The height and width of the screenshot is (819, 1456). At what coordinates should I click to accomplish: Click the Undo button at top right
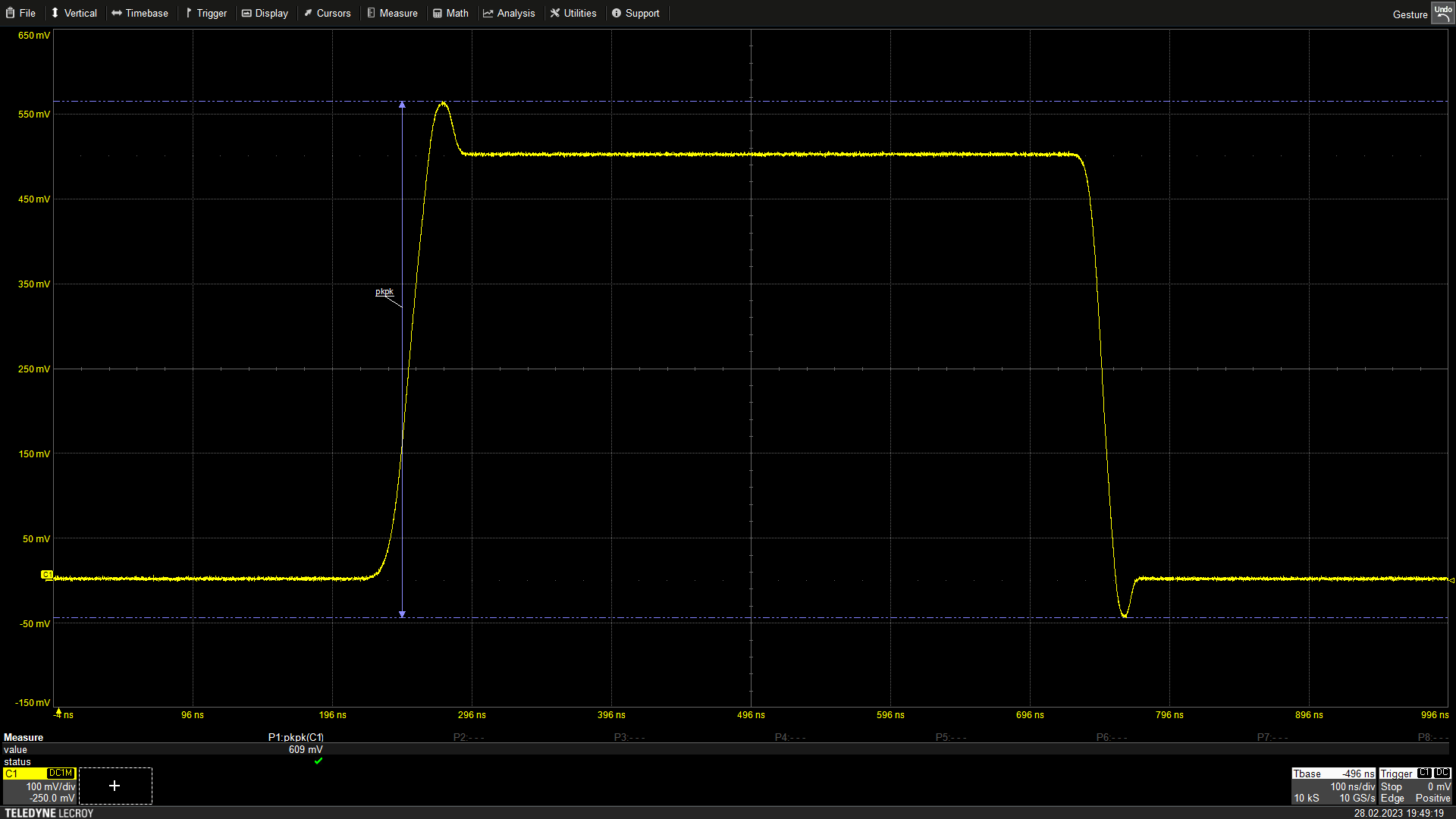tap(1442, 13)
